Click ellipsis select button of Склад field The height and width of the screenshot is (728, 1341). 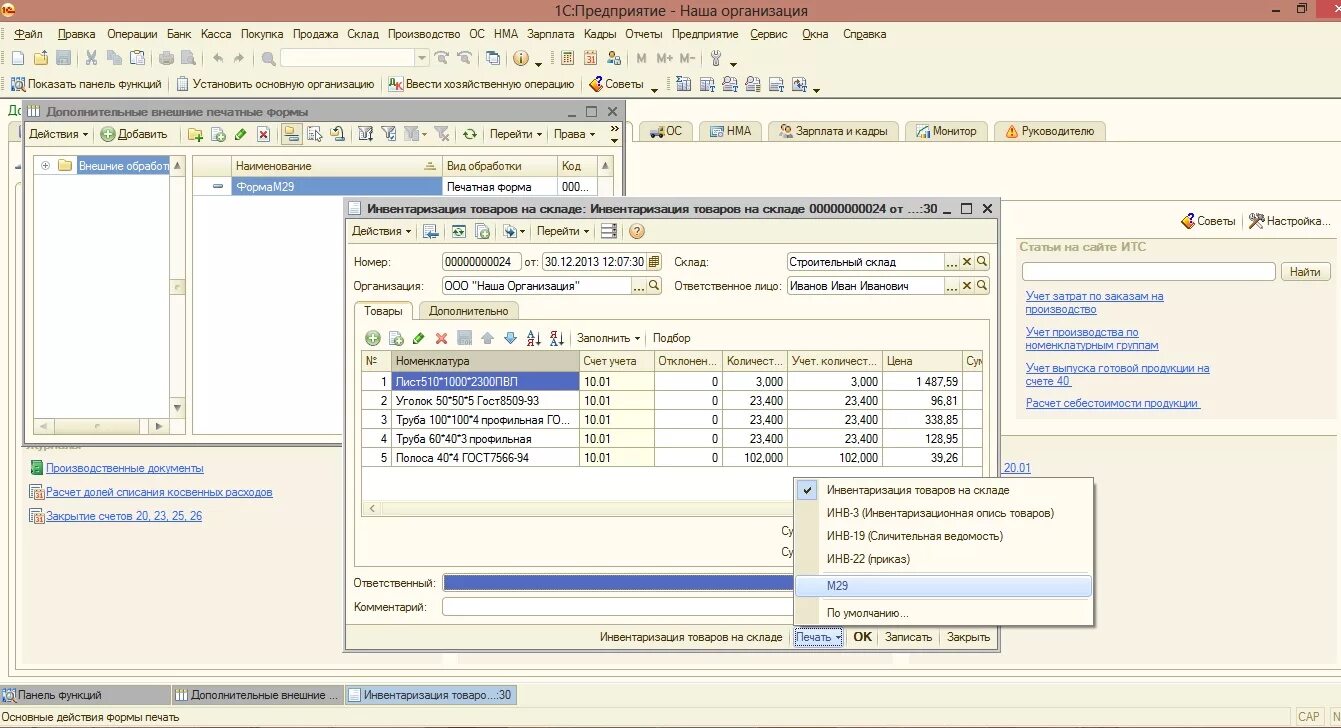coord(952,262)
